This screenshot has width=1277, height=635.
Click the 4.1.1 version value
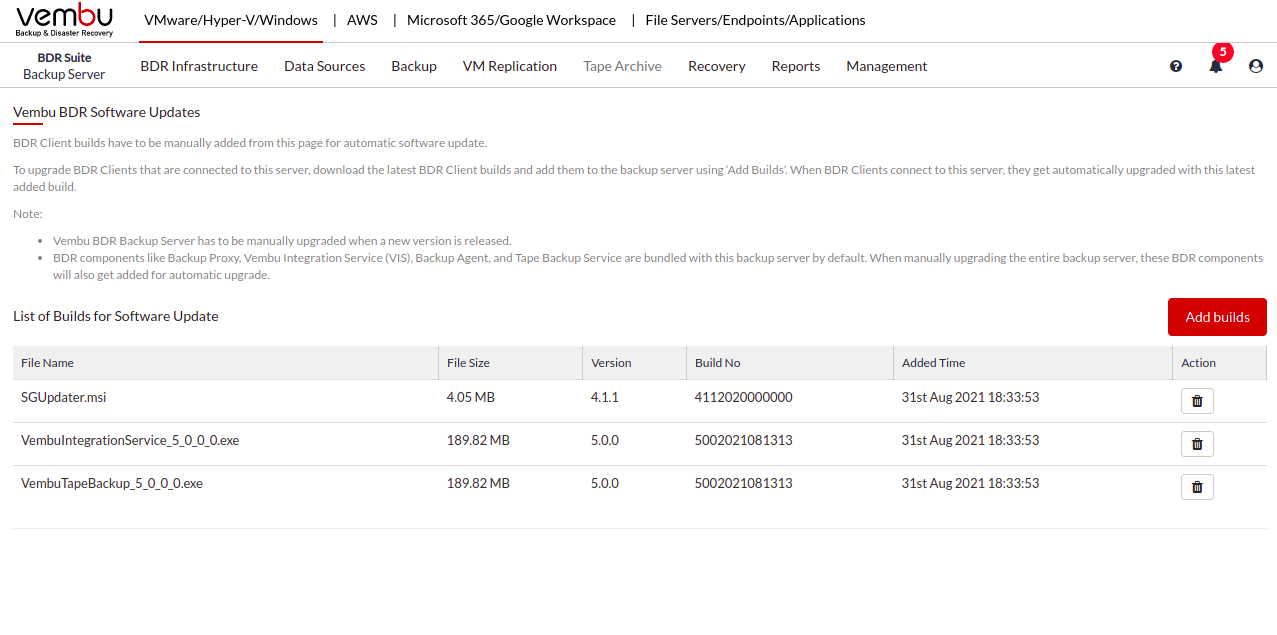click(605, 397)
